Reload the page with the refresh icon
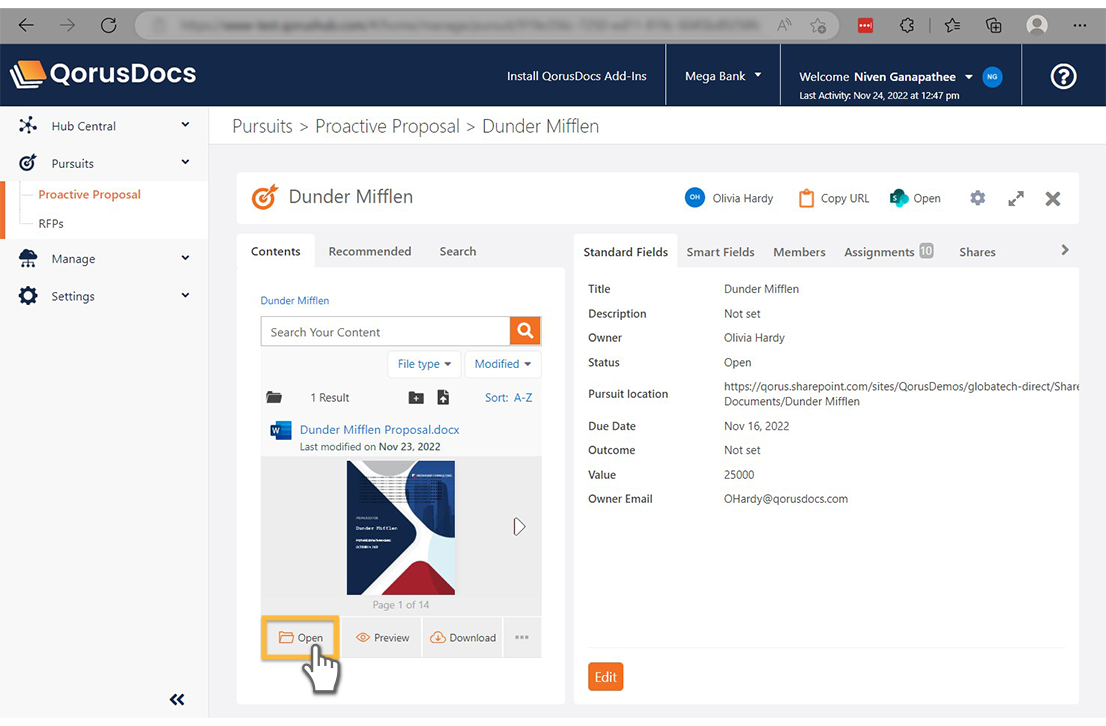 tap(109, 25)
